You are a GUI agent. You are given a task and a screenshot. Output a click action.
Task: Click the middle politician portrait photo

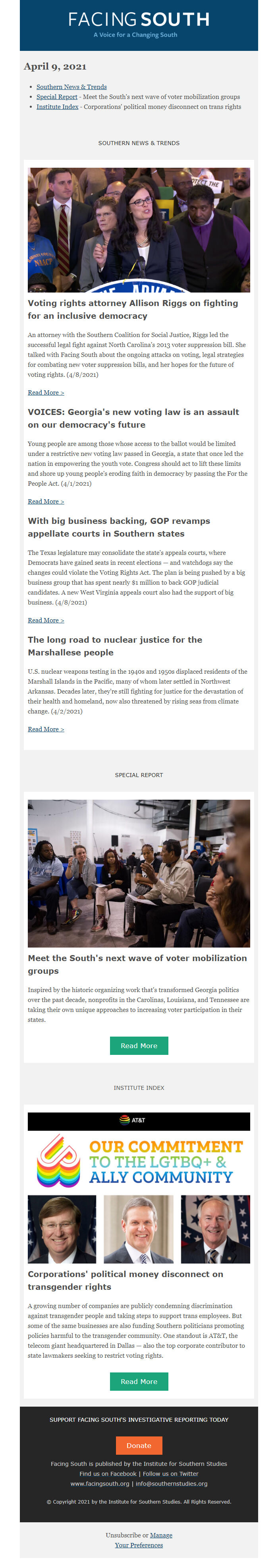(139, 1229)
